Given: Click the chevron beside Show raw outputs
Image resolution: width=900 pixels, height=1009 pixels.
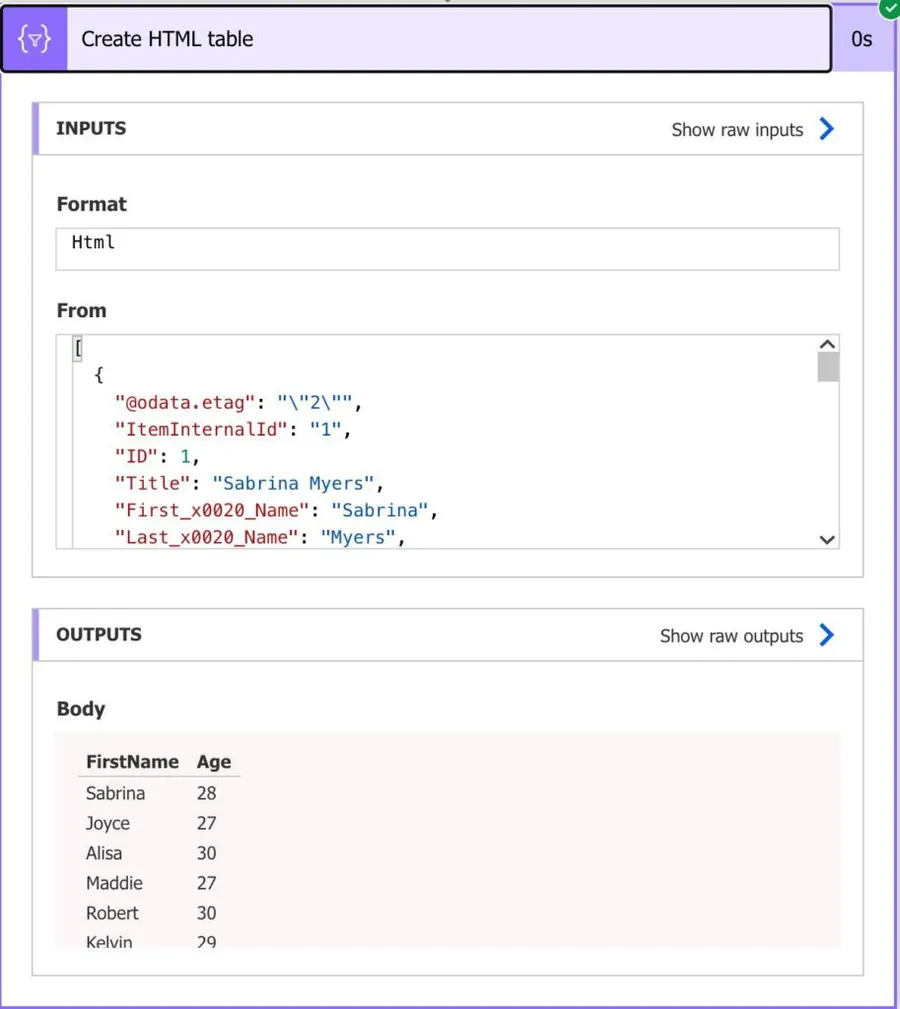Looking at the screenshot, I should pos(826,635).
